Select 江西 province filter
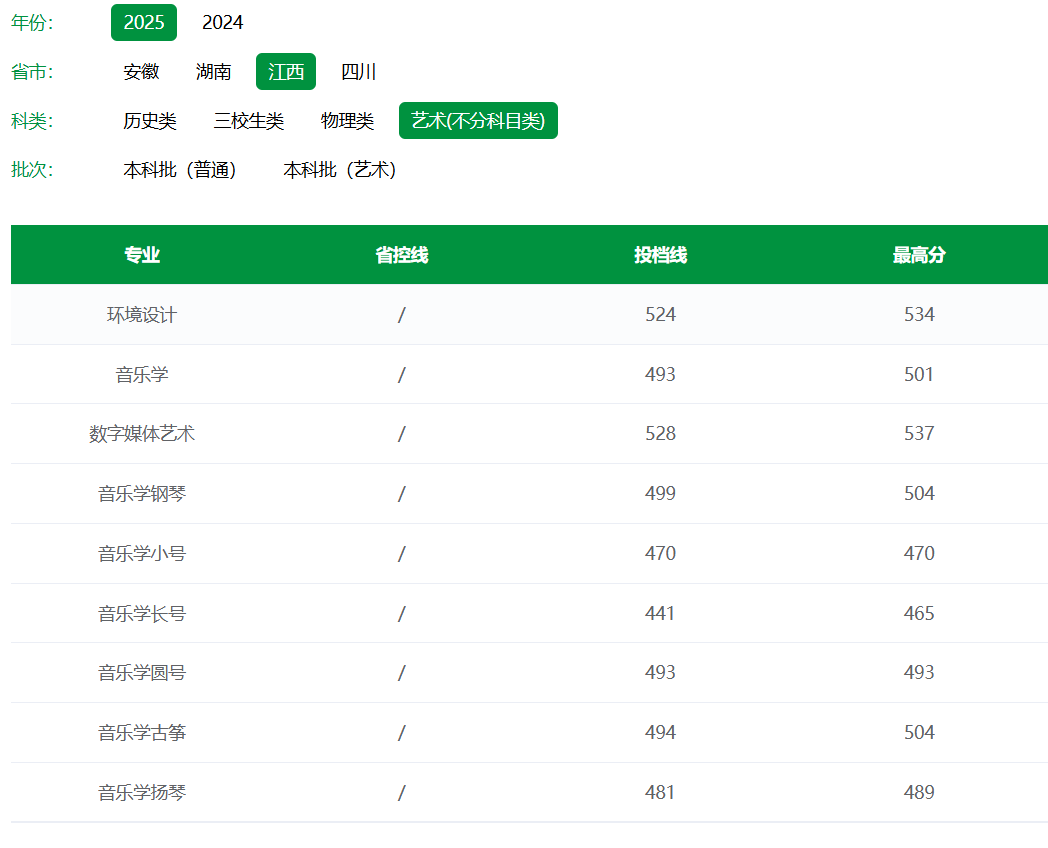 [x=286, y=72]
